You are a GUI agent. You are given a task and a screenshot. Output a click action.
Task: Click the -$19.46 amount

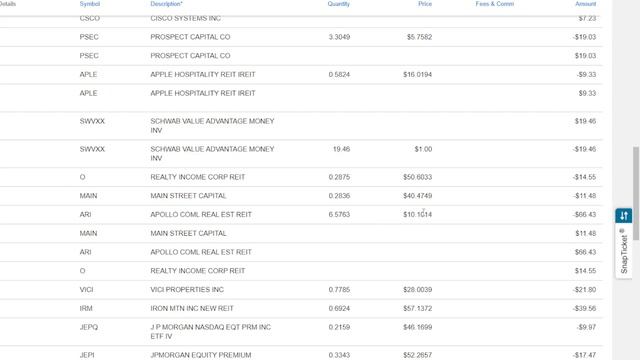click(x=584, y=149)
